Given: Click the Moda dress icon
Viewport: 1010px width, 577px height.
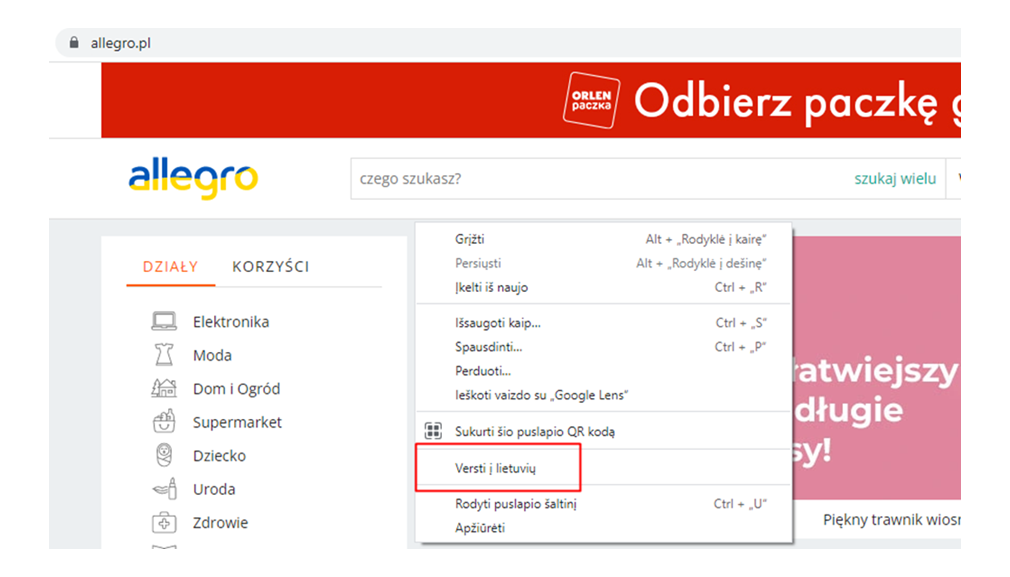Looking at the screenshot, I should pos(164,355).
